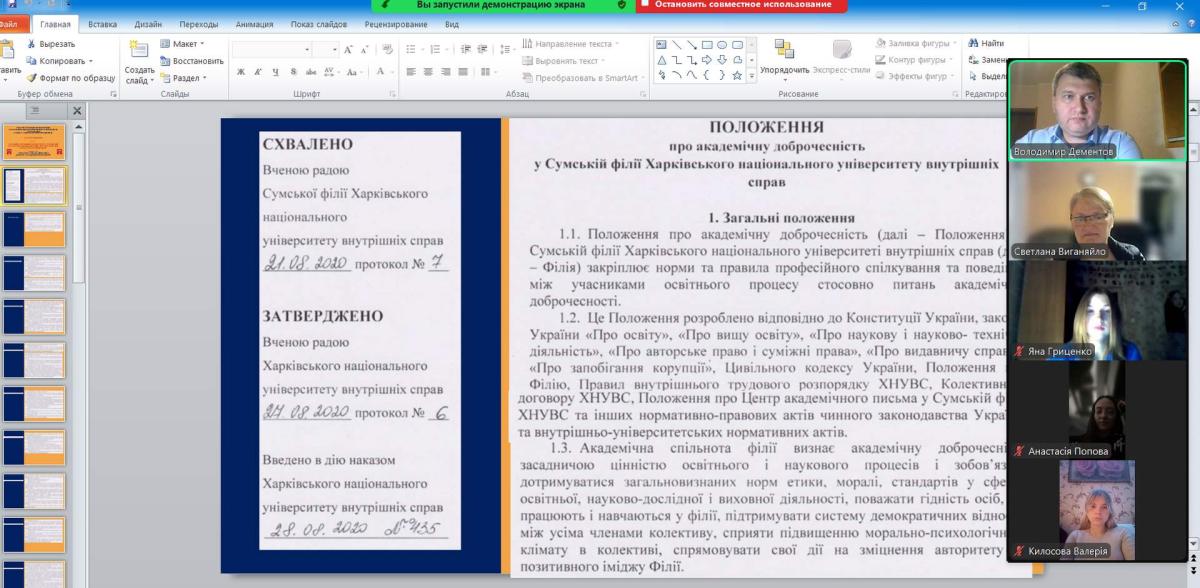Image resolution: width=1200 pixels, height=588 pixels.
Task: Click the Вырезать (Cut) scissors icon
Action: tap(32, 44)
